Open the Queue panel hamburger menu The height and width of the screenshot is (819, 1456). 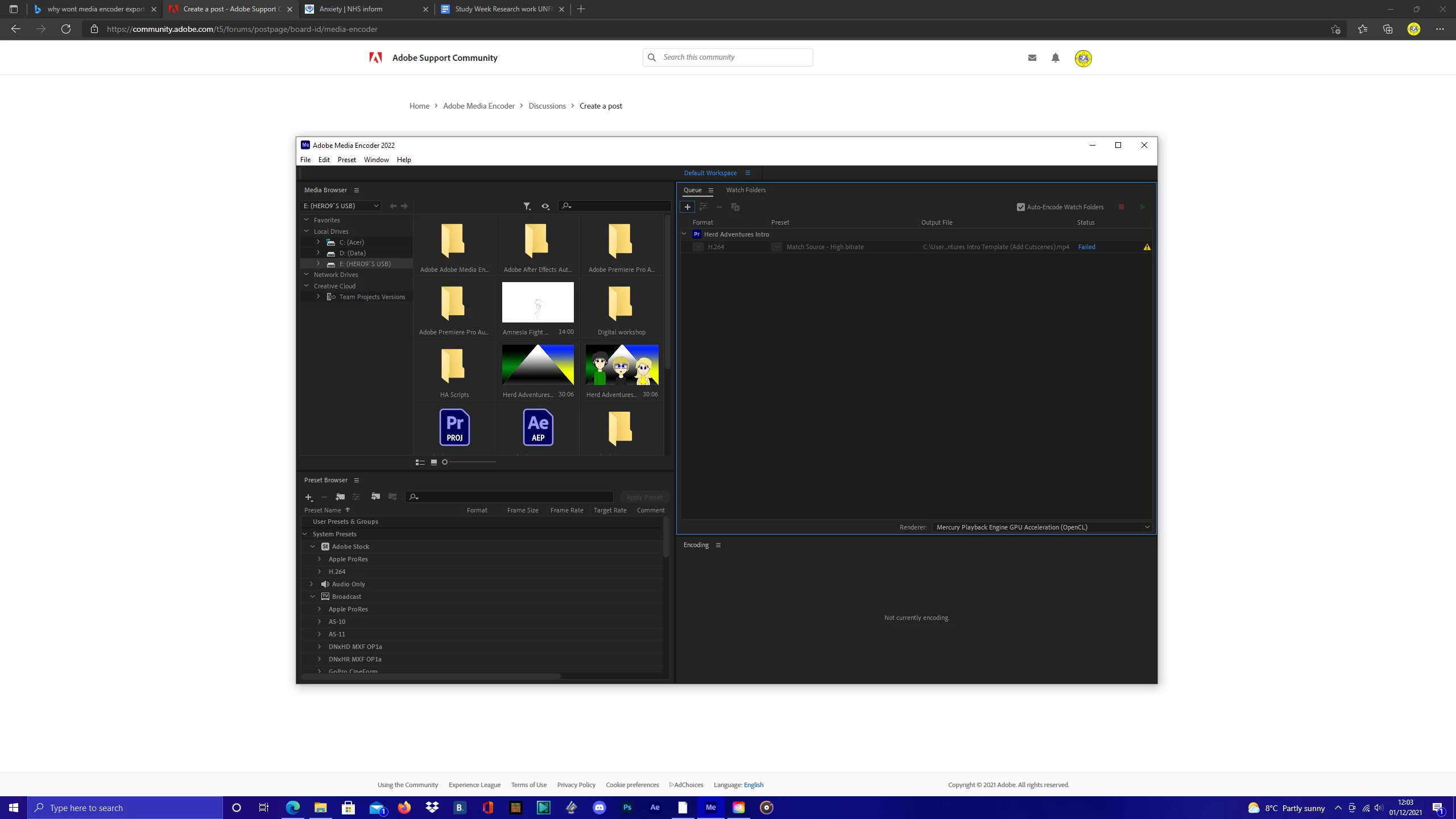click(x=711, y=191)
